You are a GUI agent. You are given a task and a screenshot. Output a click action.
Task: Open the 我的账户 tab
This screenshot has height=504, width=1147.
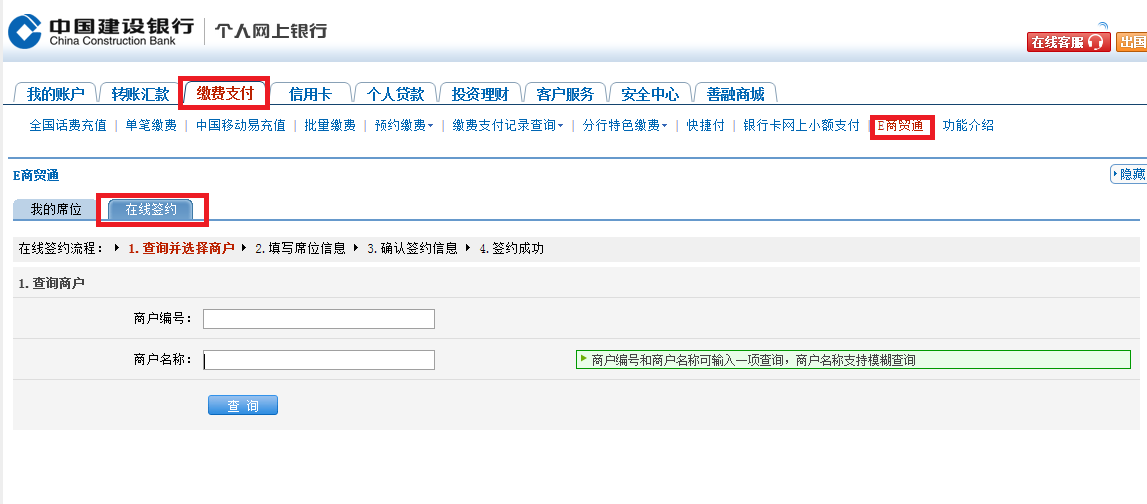tap(55, 94)
